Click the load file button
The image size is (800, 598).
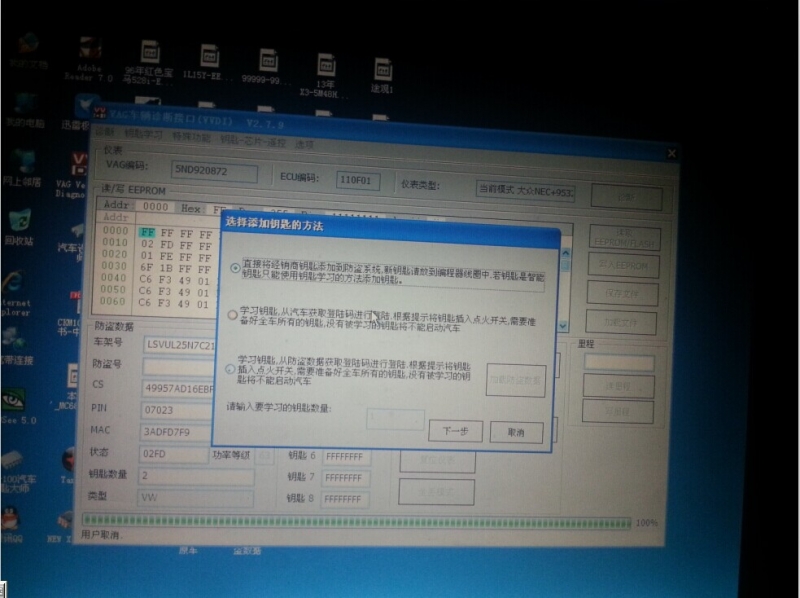coord(621,322)
